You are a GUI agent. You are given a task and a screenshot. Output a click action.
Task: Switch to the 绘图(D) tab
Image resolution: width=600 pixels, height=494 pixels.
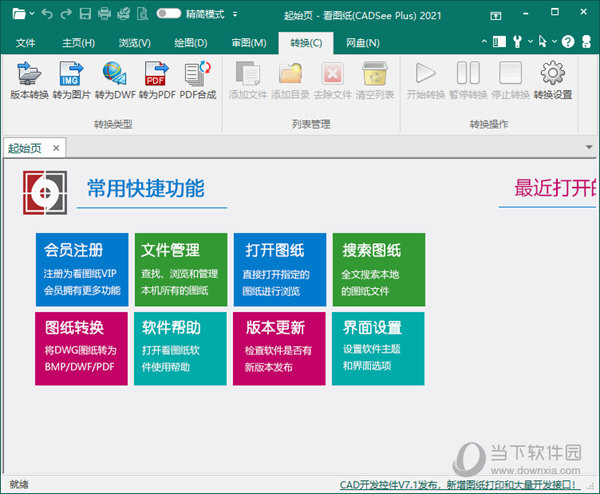tap(191, 43)
